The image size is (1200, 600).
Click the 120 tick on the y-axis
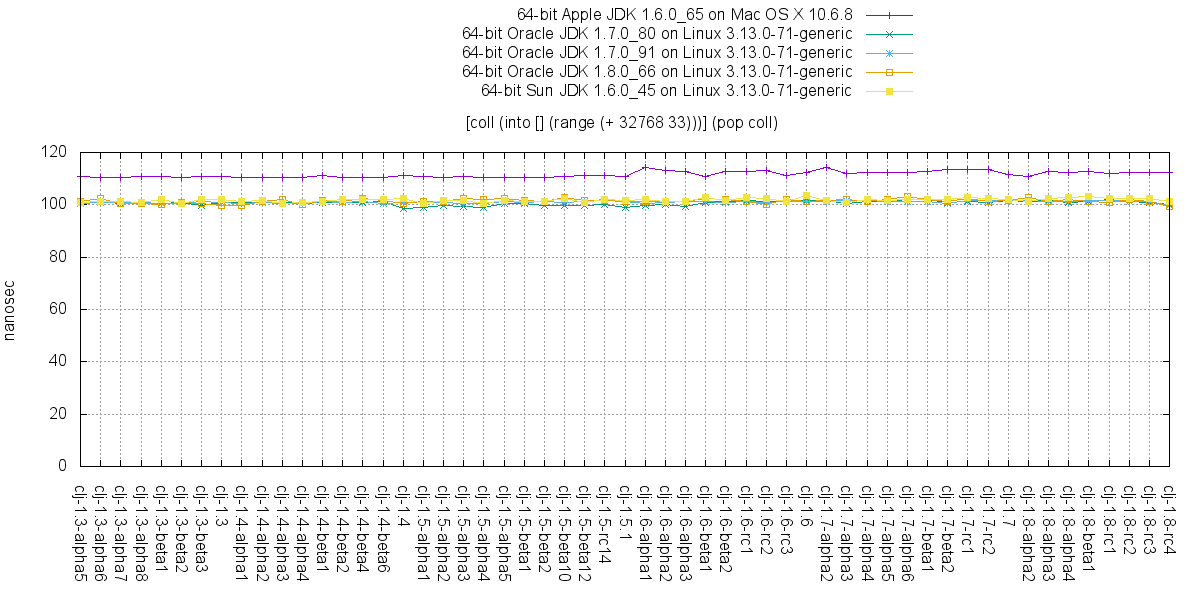coord(54,153)
